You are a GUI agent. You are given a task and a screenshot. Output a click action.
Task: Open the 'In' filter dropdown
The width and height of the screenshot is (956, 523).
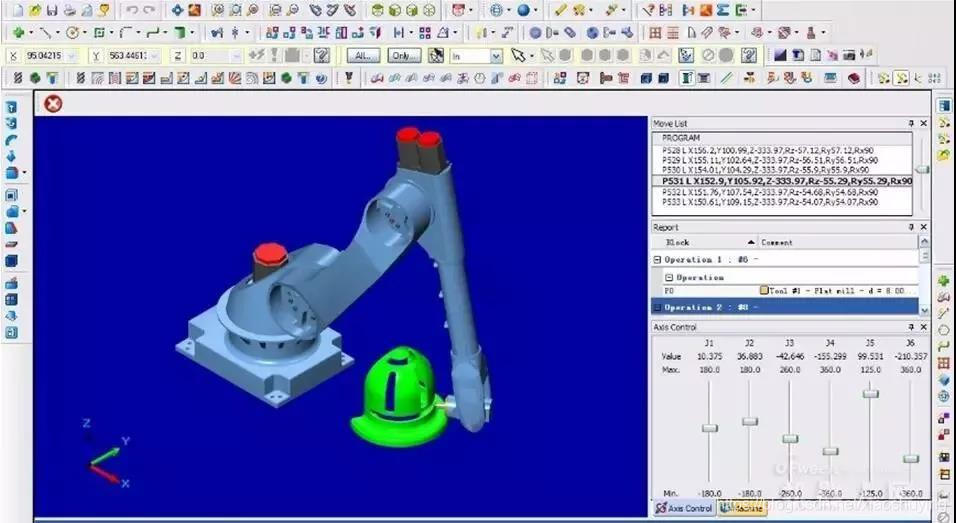coord(496,56)
